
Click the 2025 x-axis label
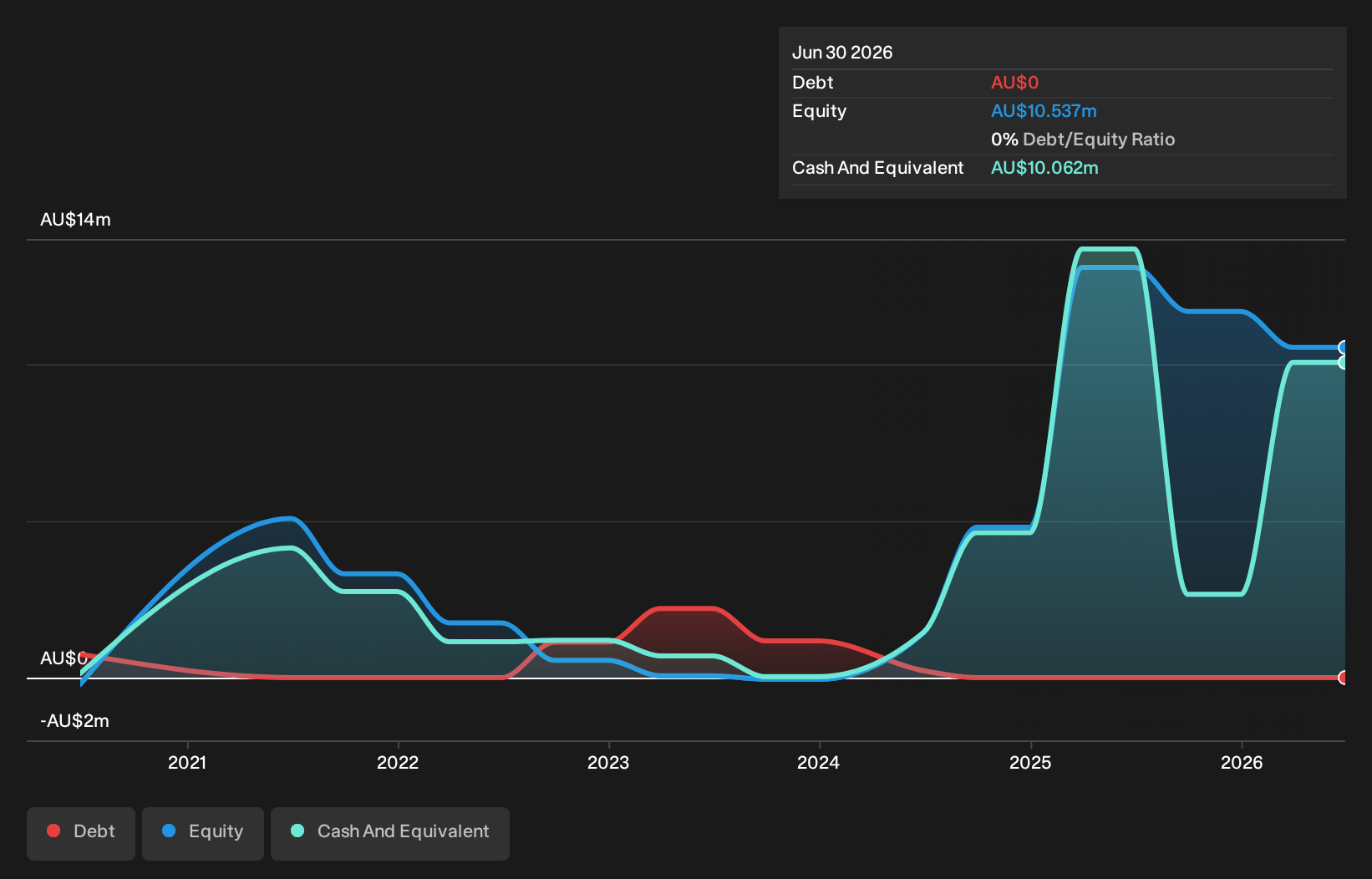(1030, 762)
